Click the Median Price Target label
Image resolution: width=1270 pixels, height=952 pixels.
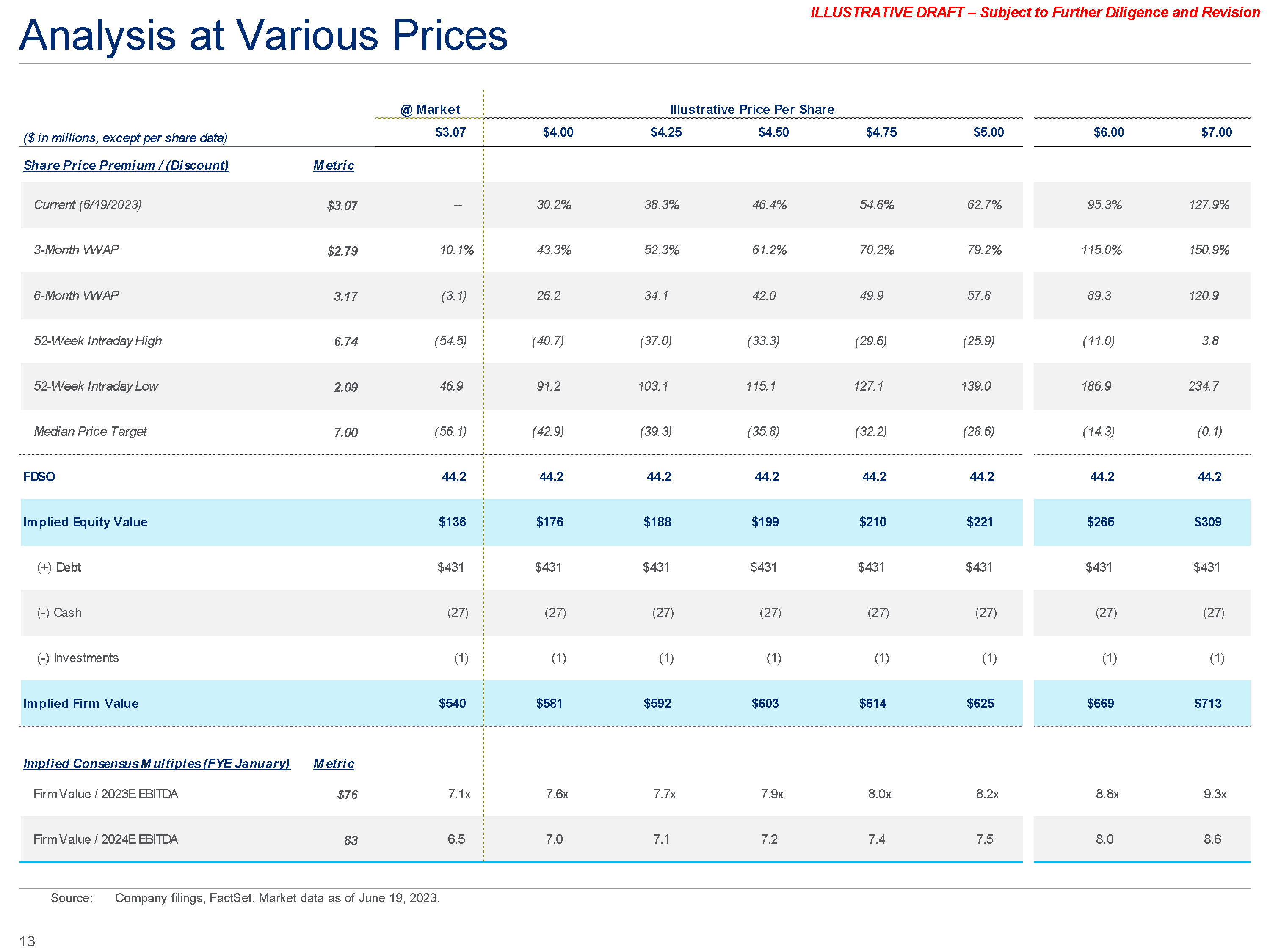[90, 432]
